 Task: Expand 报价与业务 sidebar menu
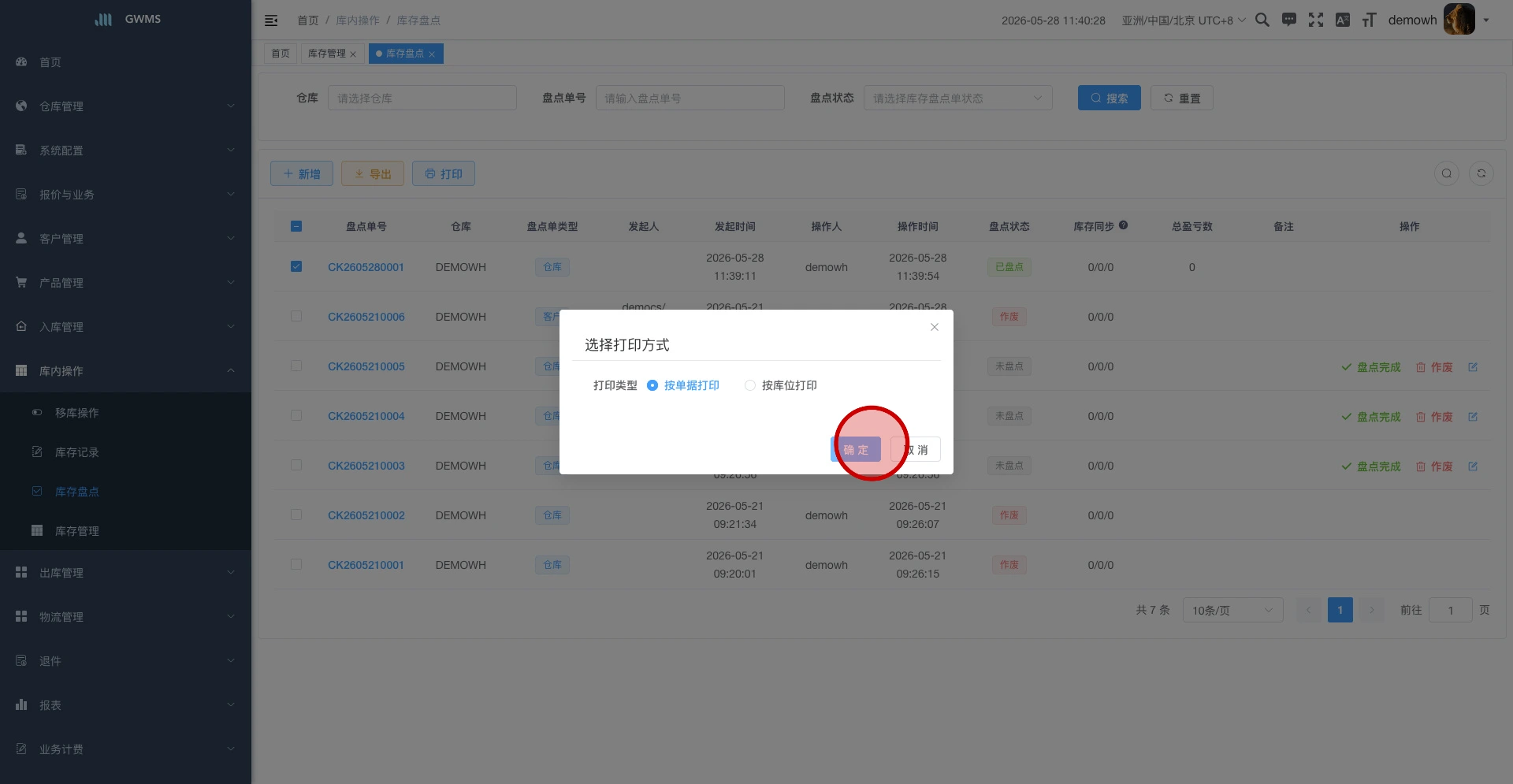point(126,195)
